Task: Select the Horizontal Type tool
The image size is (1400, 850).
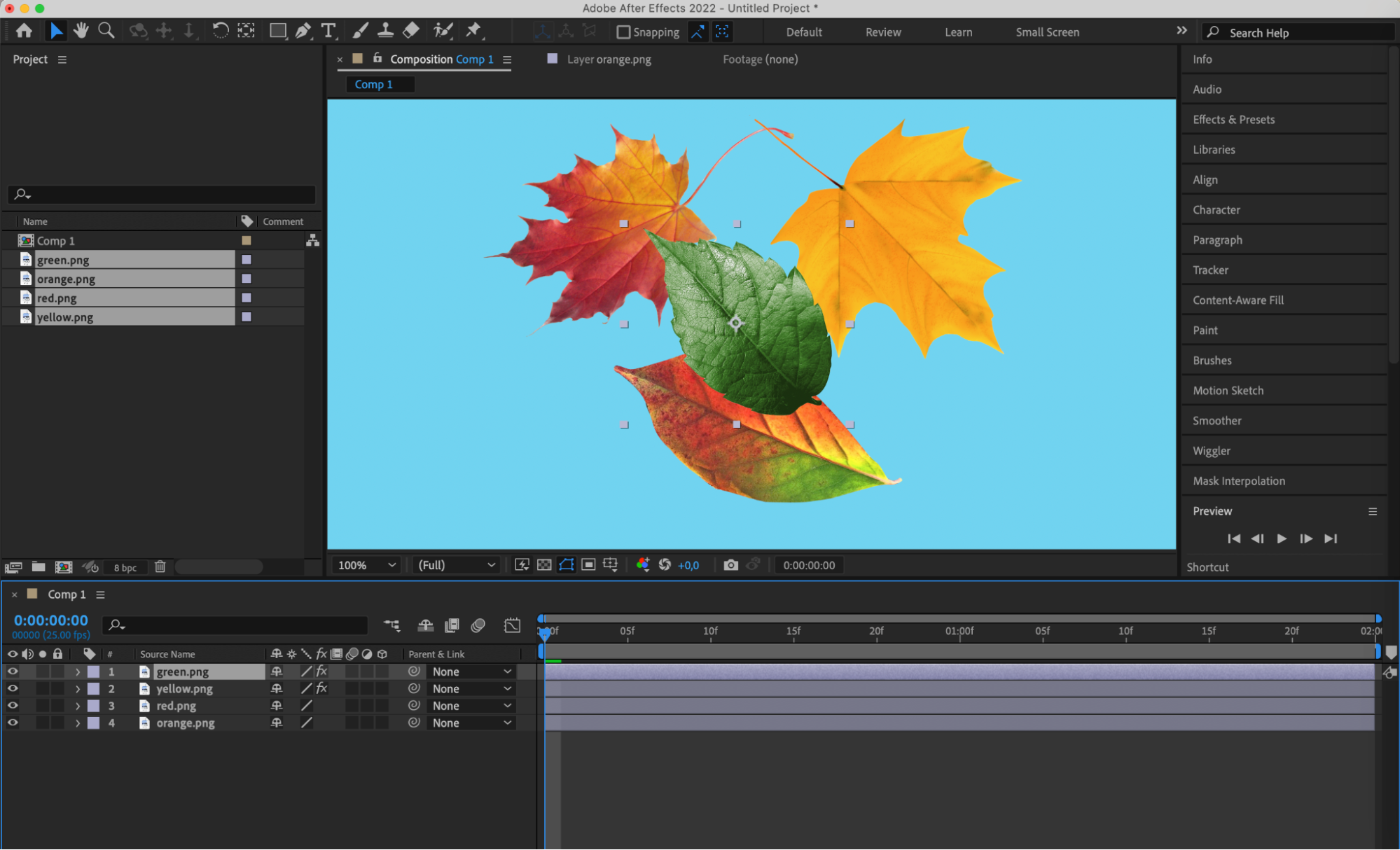Action: click(328, 31)
